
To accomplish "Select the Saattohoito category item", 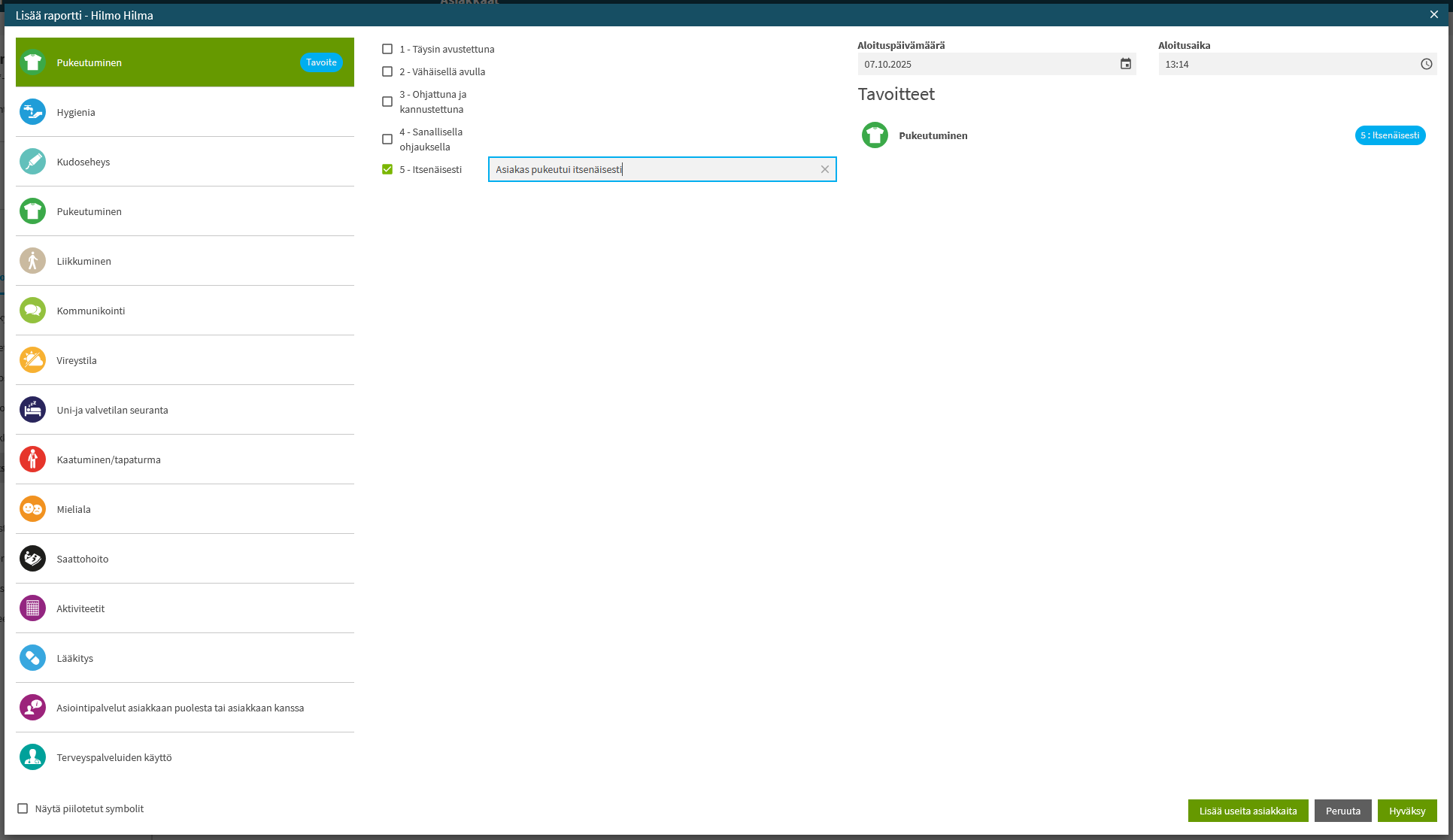I will coord(83,559).
